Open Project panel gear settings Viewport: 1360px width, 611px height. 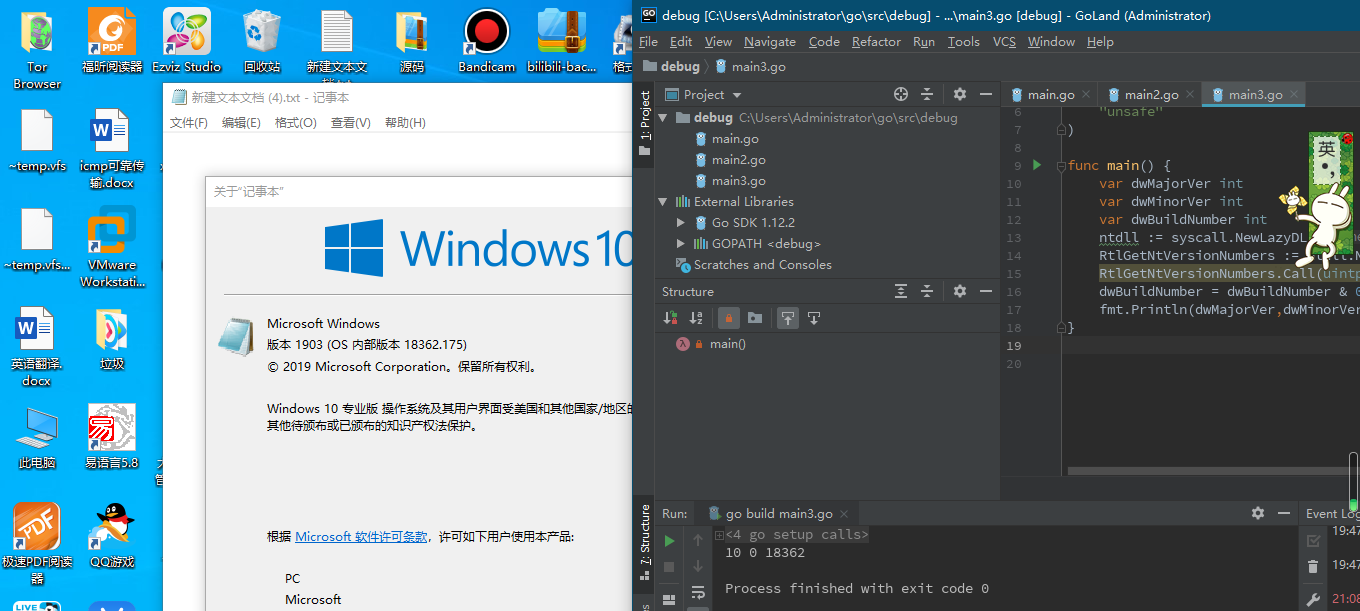pyautogui.click(x=959, y=94)
